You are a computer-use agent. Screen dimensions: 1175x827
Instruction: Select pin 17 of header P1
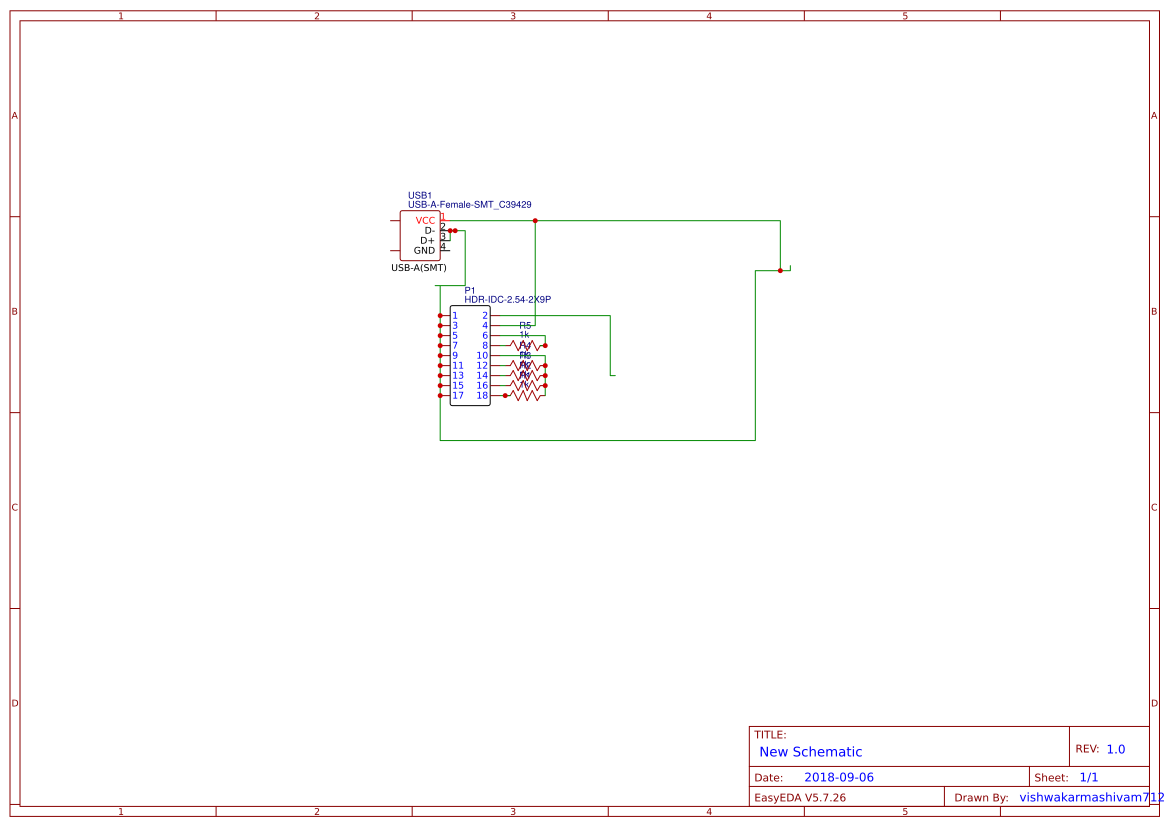pyautogui.click(x=458, y=396)
